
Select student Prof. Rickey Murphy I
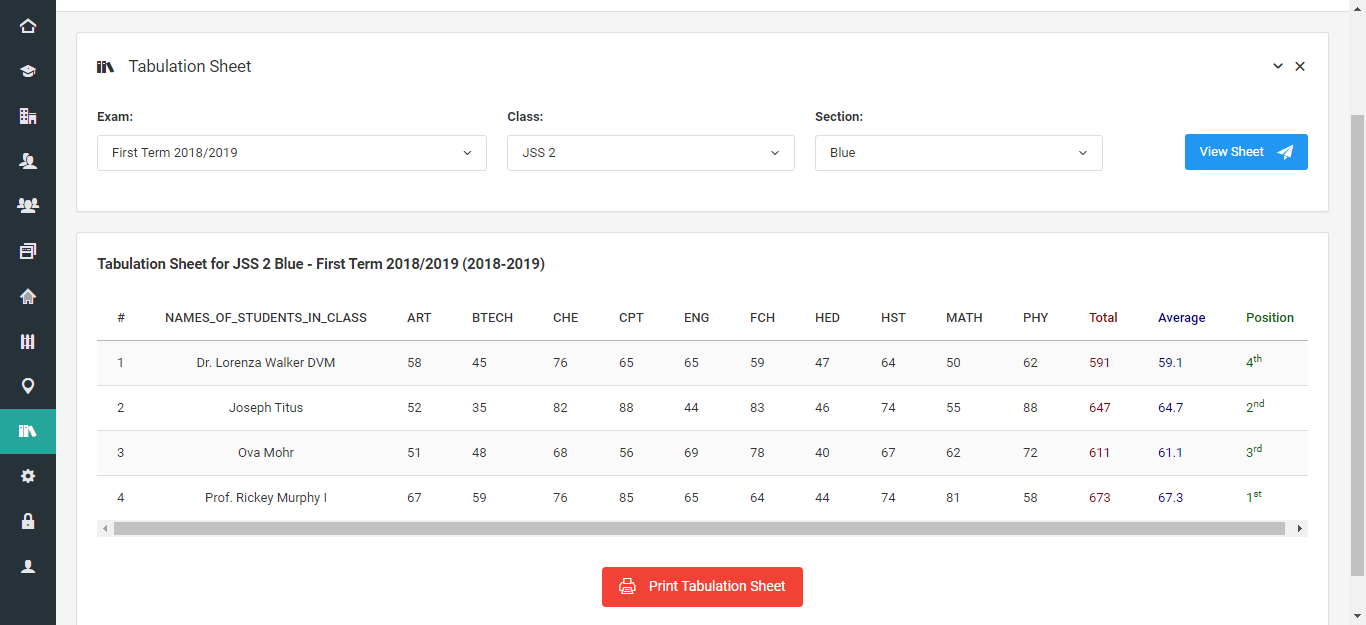(x=266, y=498)
